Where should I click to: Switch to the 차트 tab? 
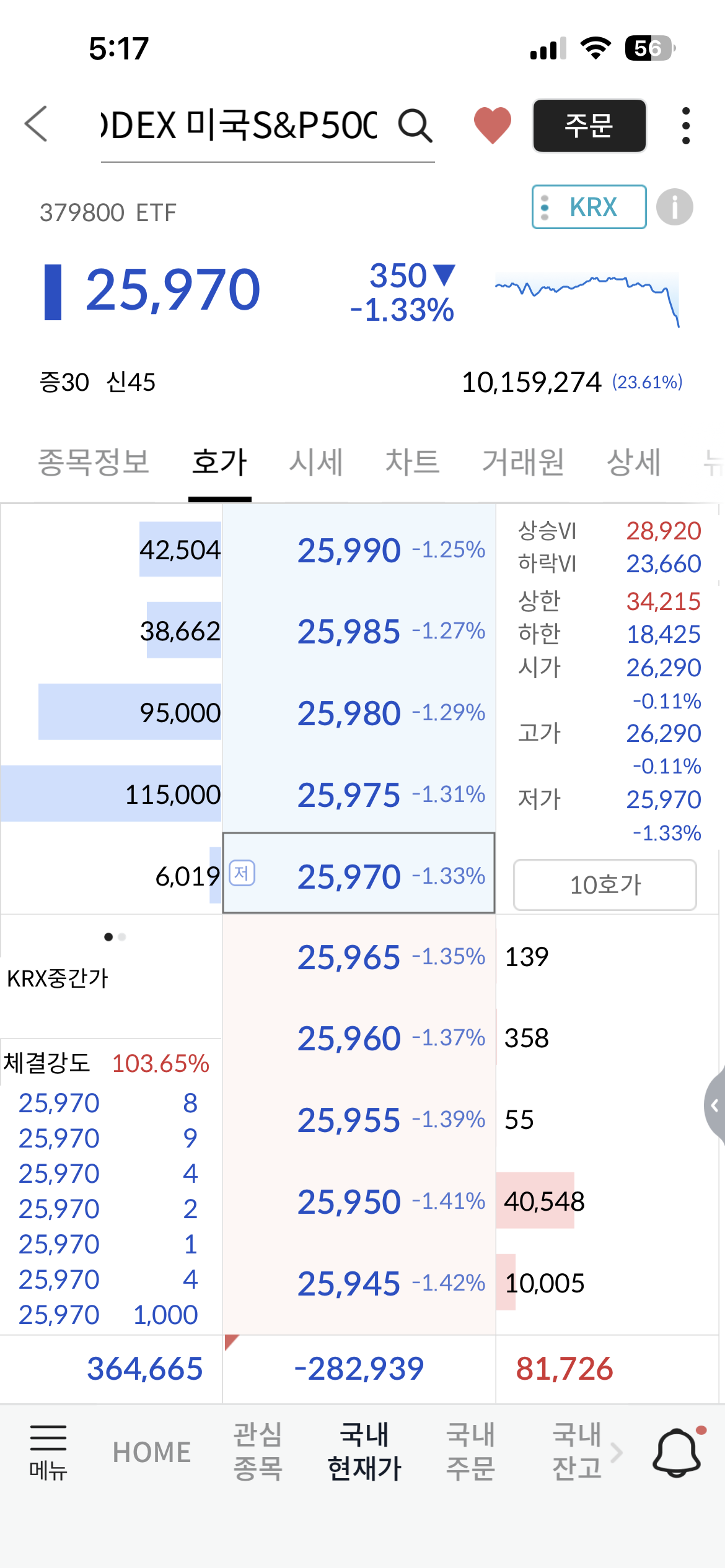pos(412,462)
